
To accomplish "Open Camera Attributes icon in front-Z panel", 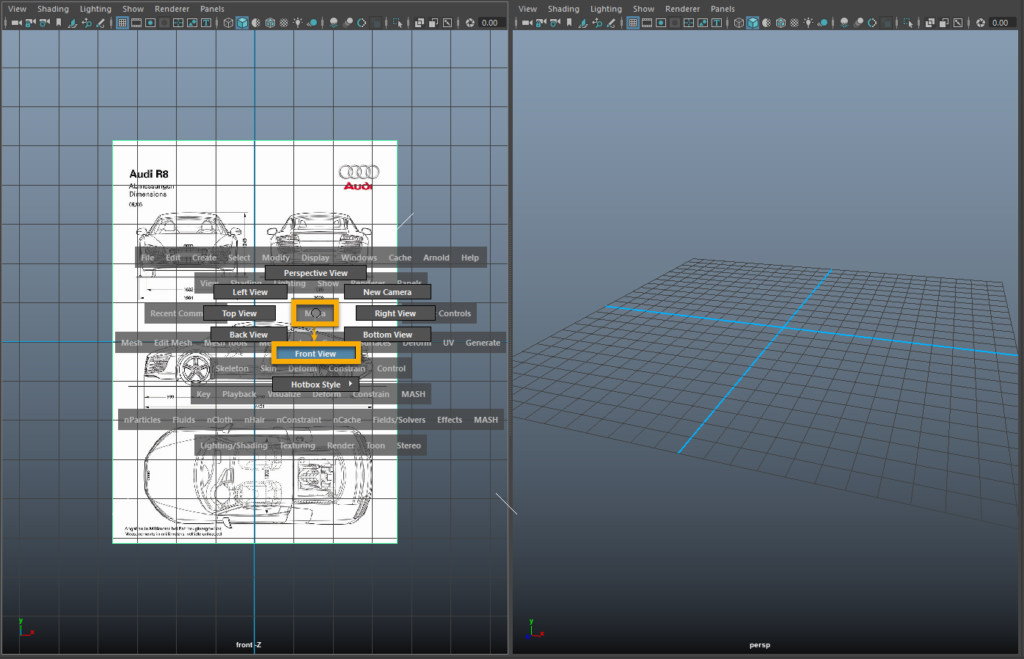I will pos(44,23).
